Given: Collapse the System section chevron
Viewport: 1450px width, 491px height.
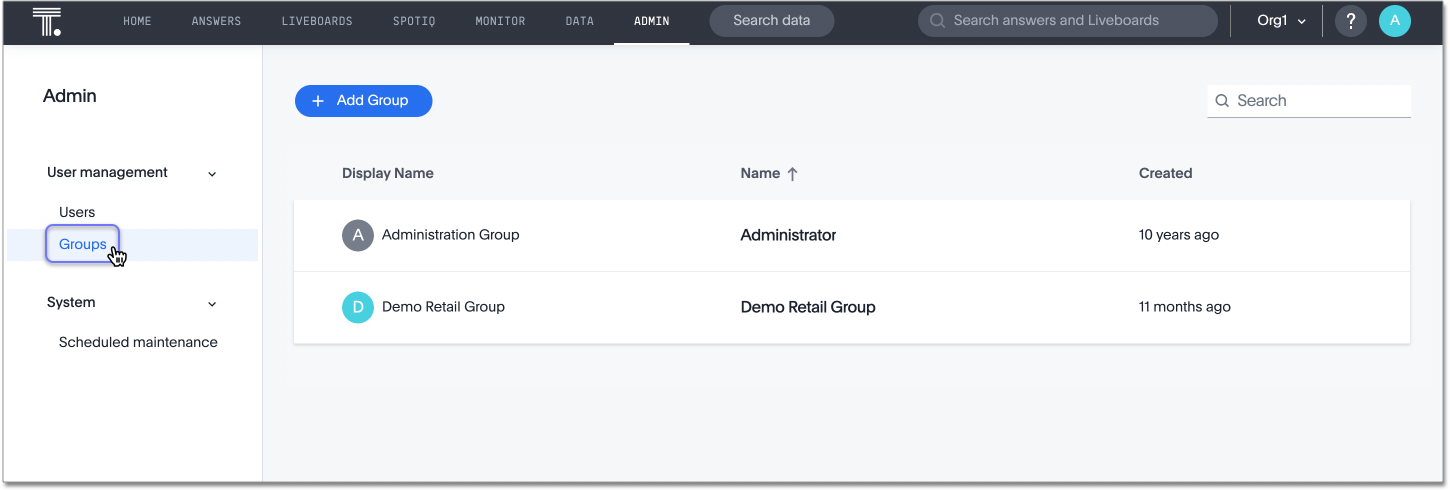Looking at the screenshot, I should click(x=212, y=304).
